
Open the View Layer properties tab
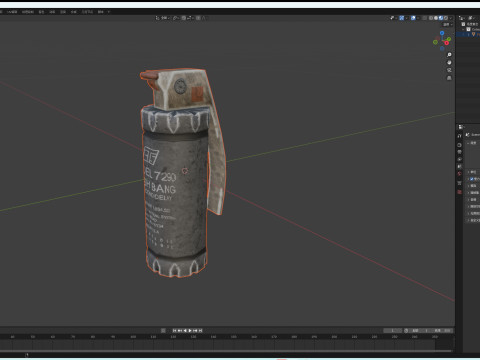(x=459, y=159)
